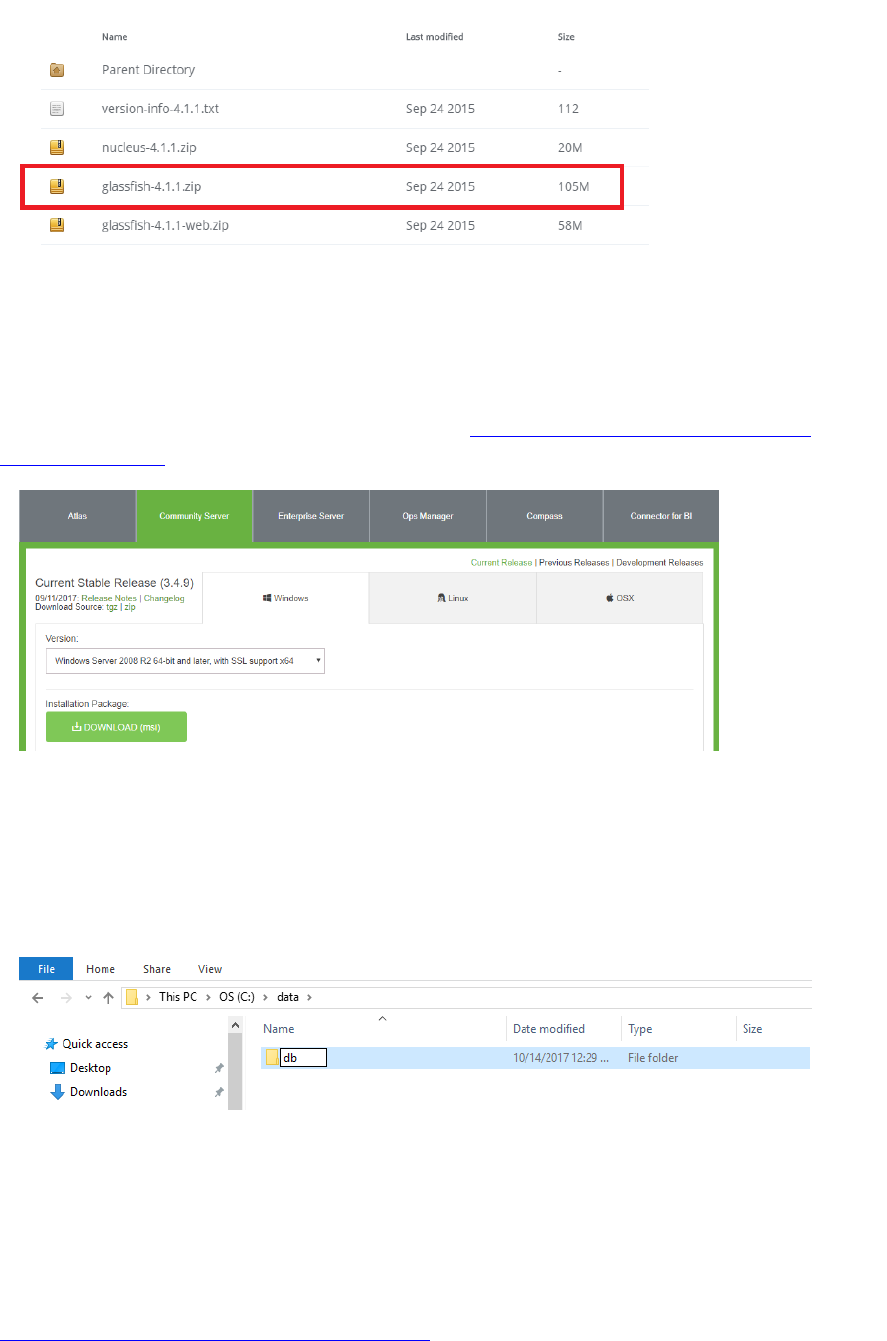Viewport: 887px width, 1341px height.
Task: Click the Quick access star icon
Action: (x=52, y=1044)
